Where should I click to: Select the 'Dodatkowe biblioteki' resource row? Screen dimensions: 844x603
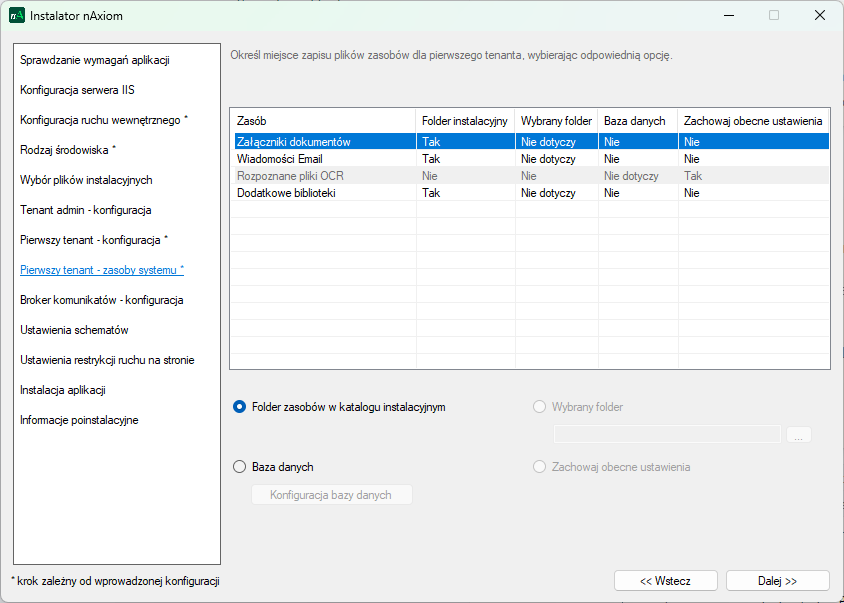tap(285, 193)
